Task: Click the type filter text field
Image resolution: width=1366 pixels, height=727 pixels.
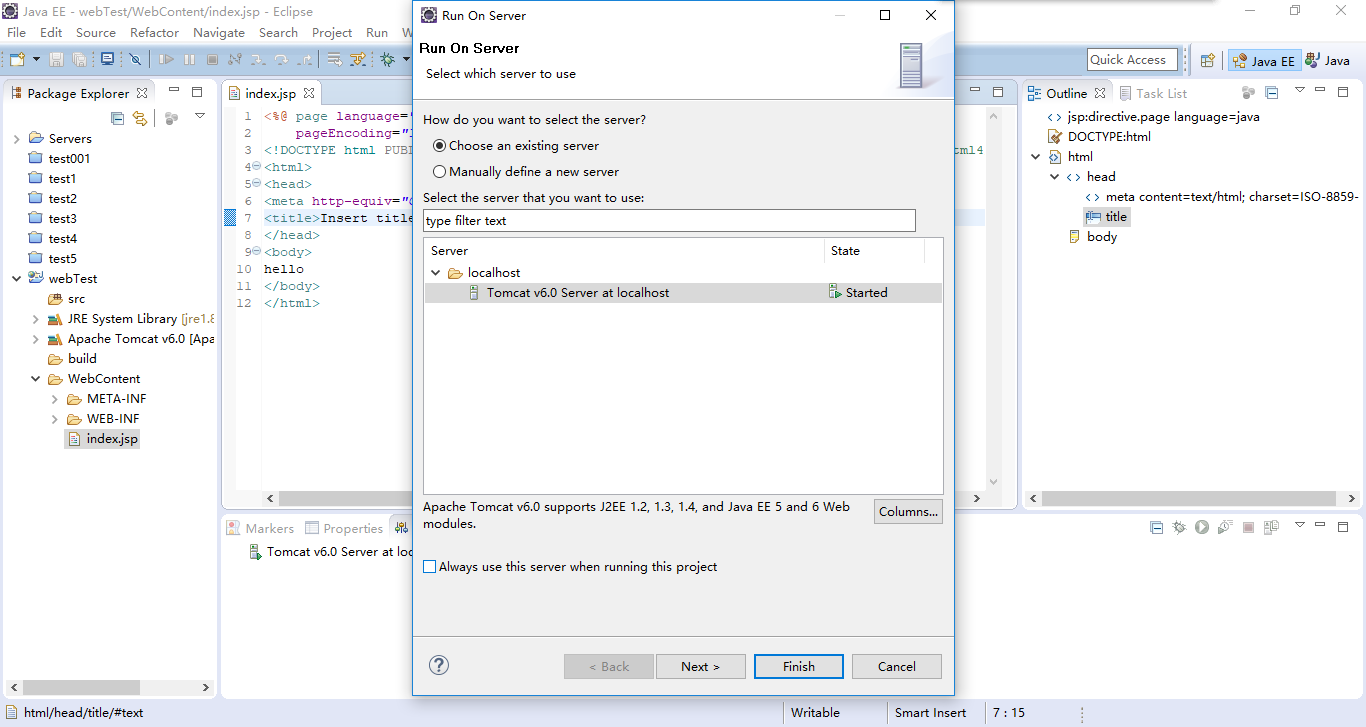Action: coord(669,220)
